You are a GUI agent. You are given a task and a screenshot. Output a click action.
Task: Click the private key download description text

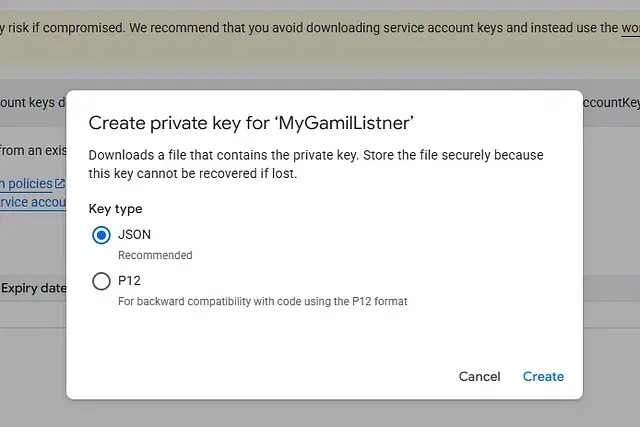pos(316,164)
